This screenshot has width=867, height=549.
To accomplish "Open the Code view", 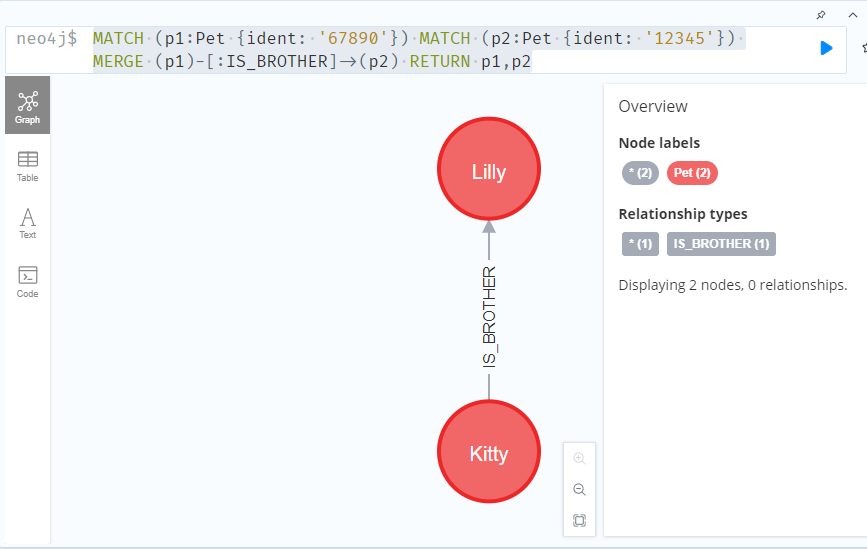I will [x=28, y=282].
